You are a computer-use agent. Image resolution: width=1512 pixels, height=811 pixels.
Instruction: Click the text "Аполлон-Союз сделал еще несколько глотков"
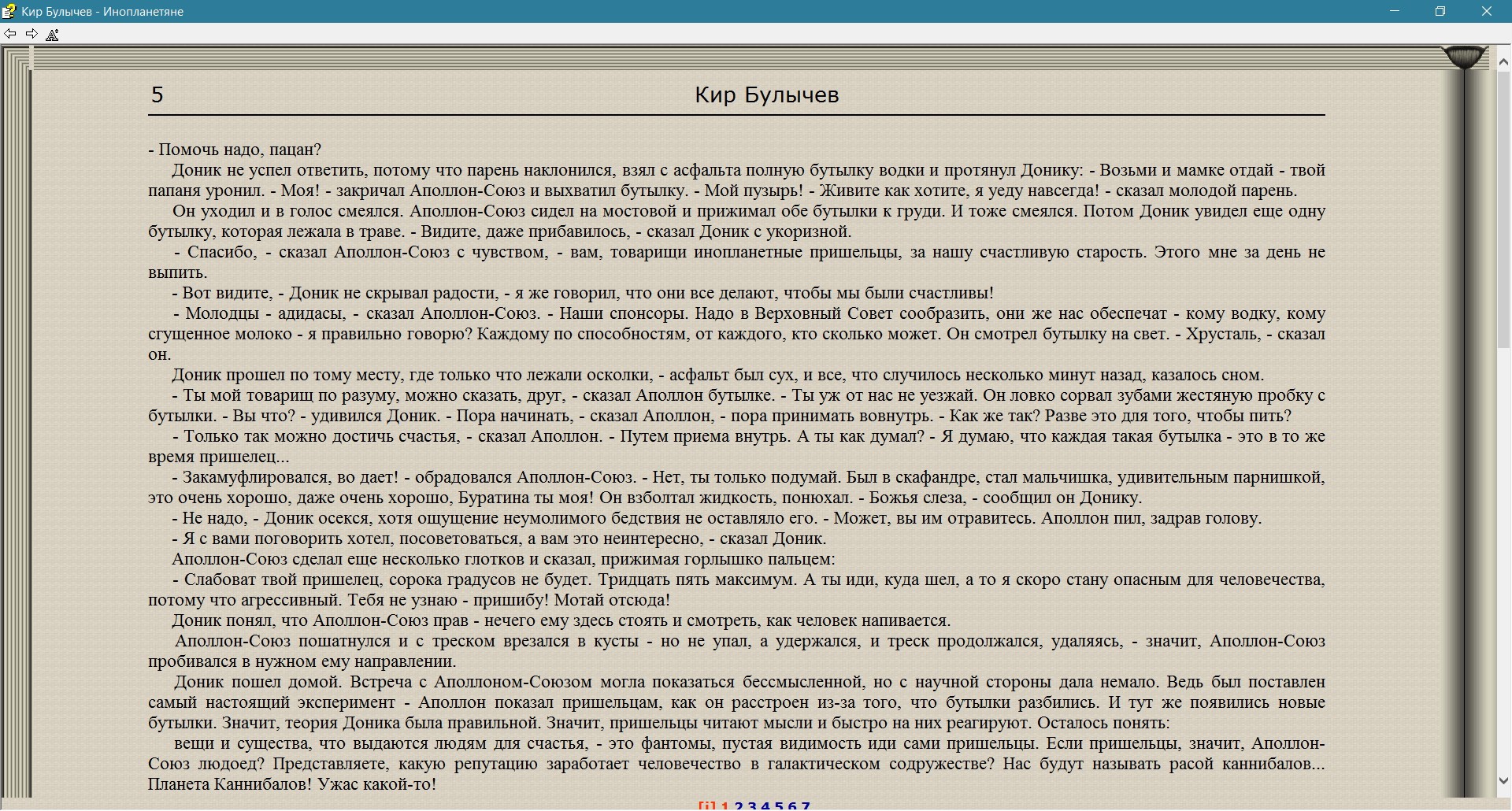349,559
